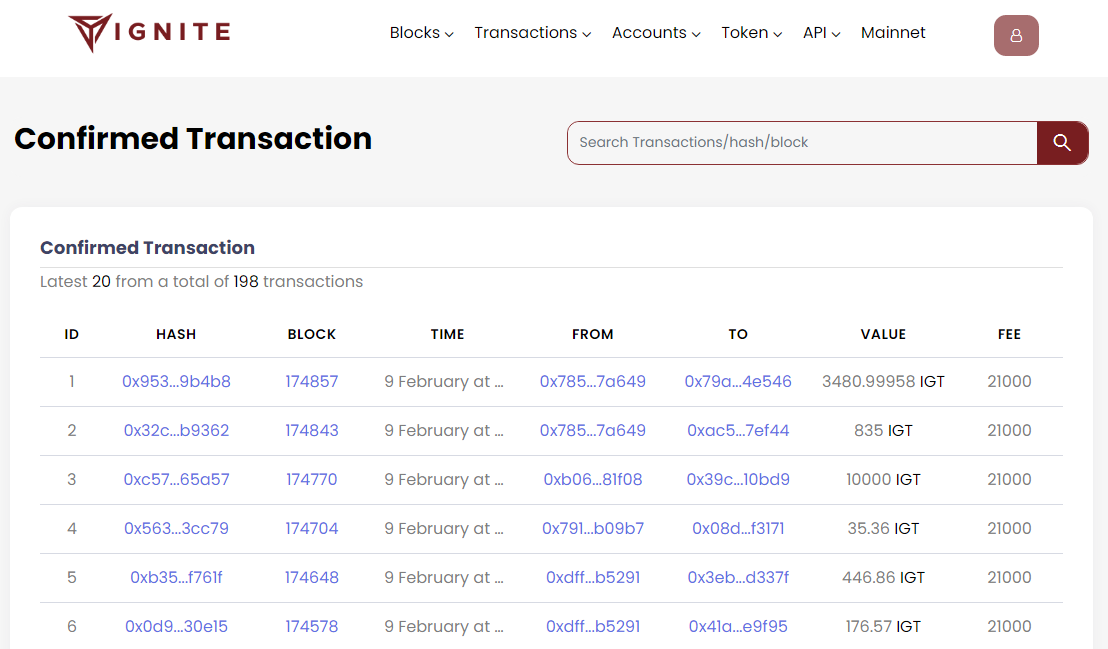Click the time cell in row 3
This screenshot has width=1108, height=649.
coord(444,479)
